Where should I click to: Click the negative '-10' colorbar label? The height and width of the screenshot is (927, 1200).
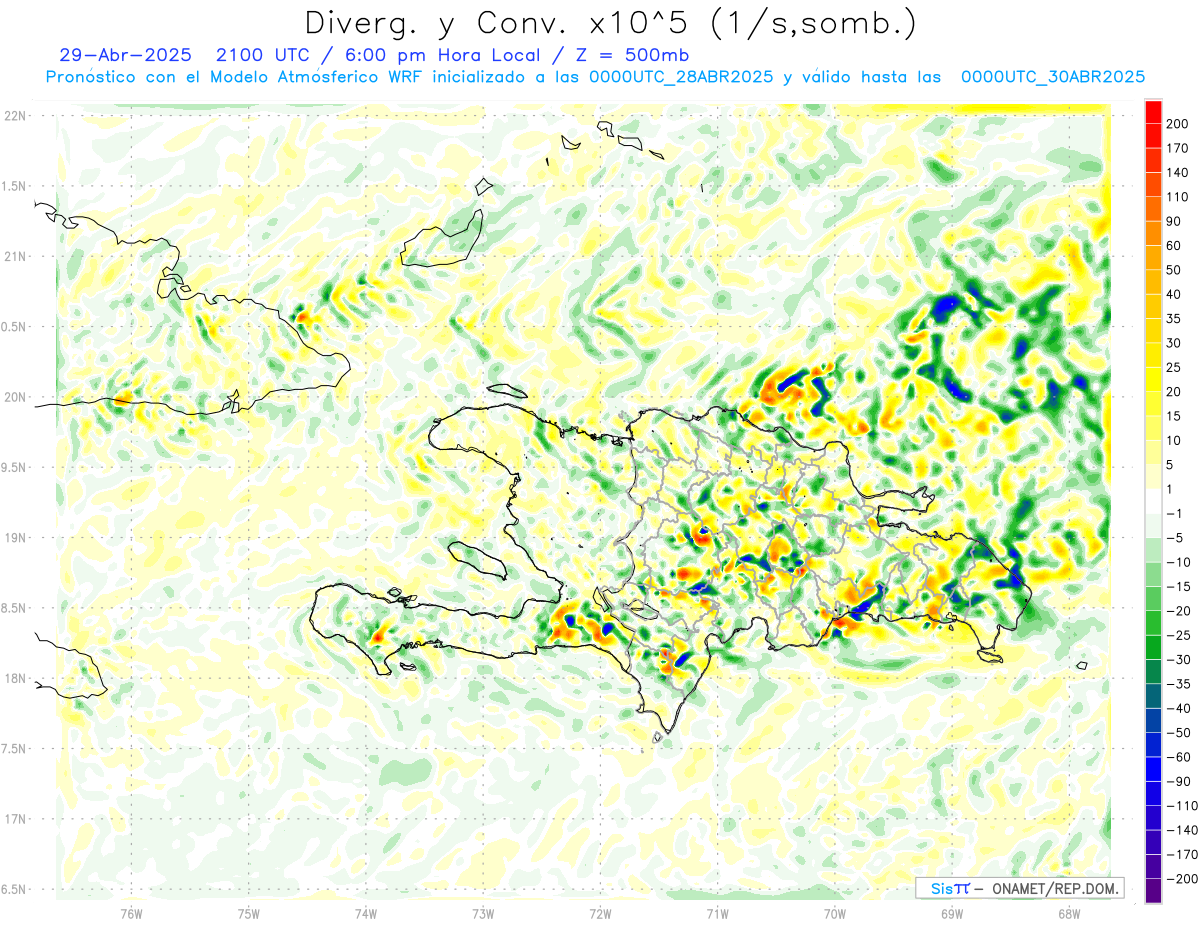[1178, 562]
